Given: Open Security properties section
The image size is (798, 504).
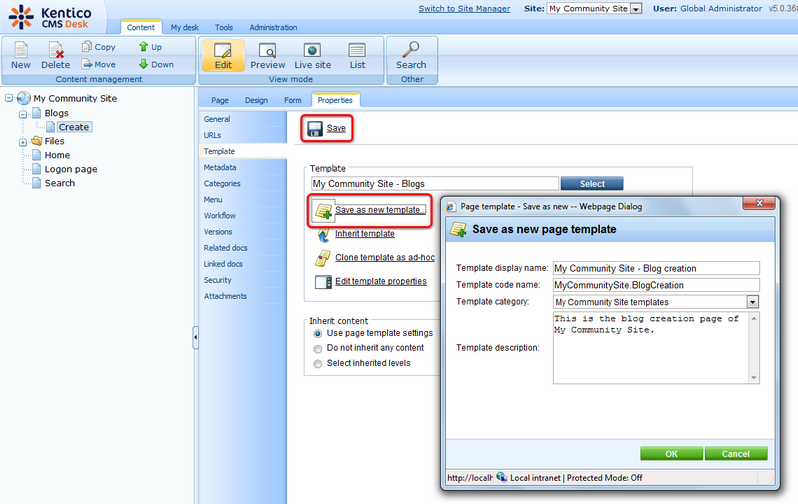Looking at the screenshot, I should (243, 280).
